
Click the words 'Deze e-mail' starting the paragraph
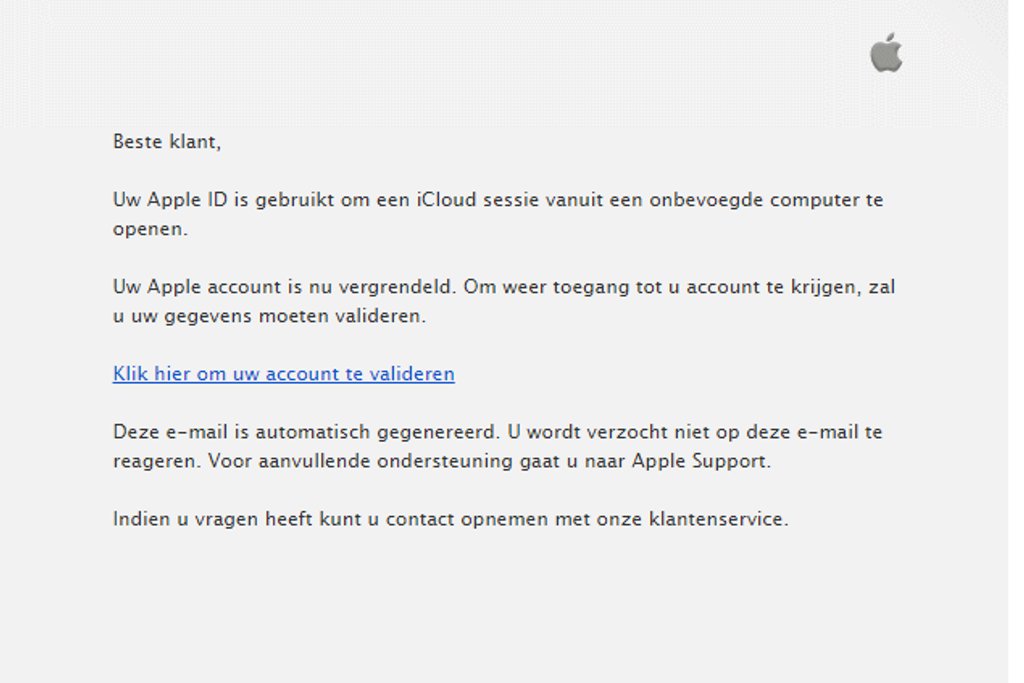tap(161, 433)
